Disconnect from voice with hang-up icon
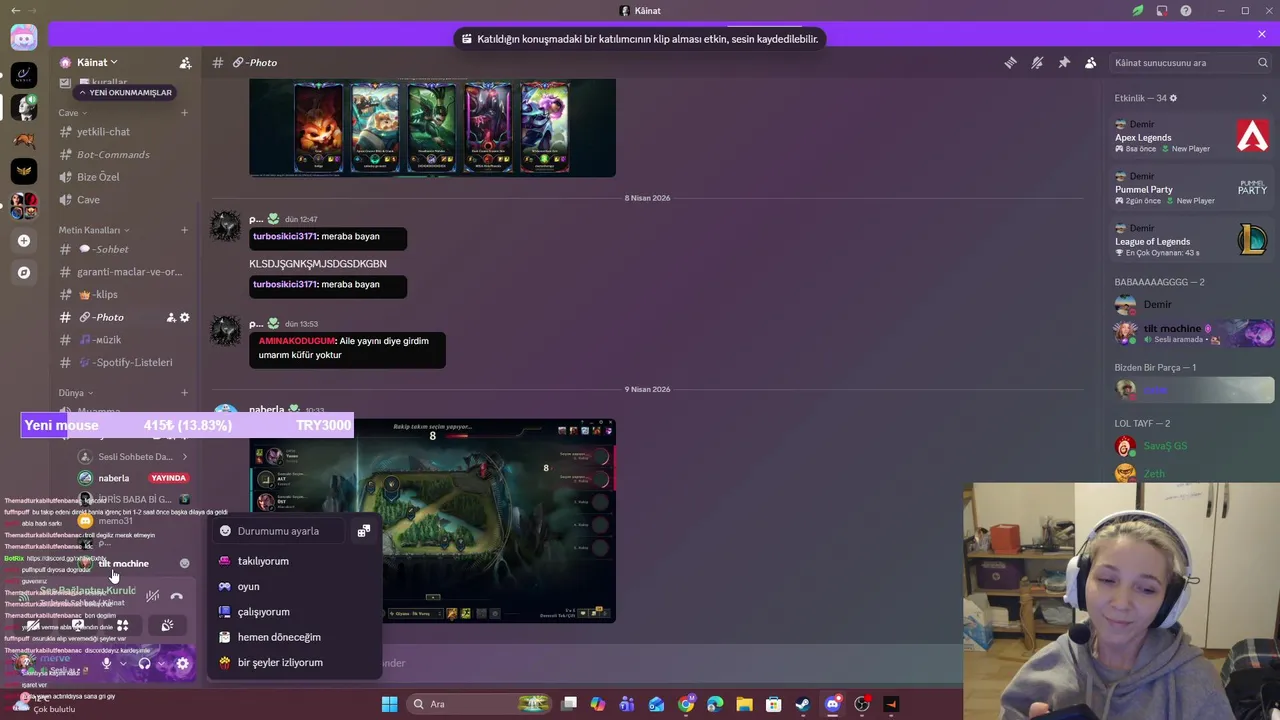The image size is (1280, 720). click(x=176, y=596)
